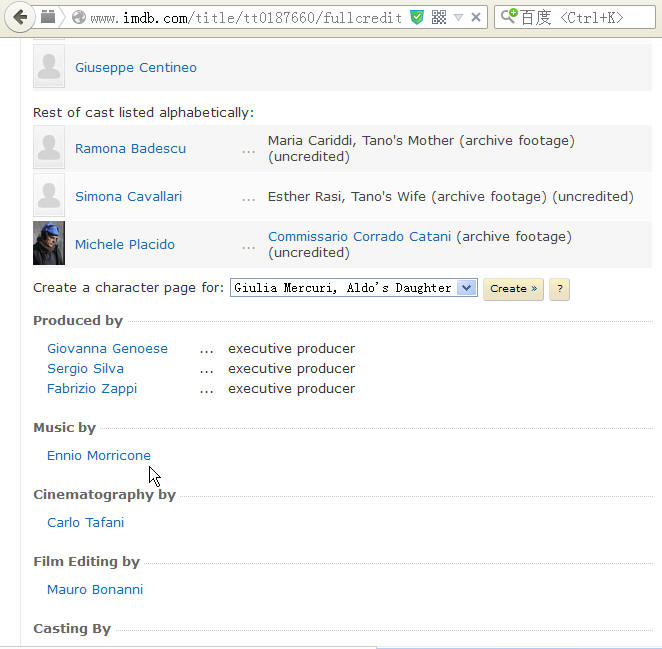Click the stop loading X icon
The image size is (662, 649).
pos(476,17)
